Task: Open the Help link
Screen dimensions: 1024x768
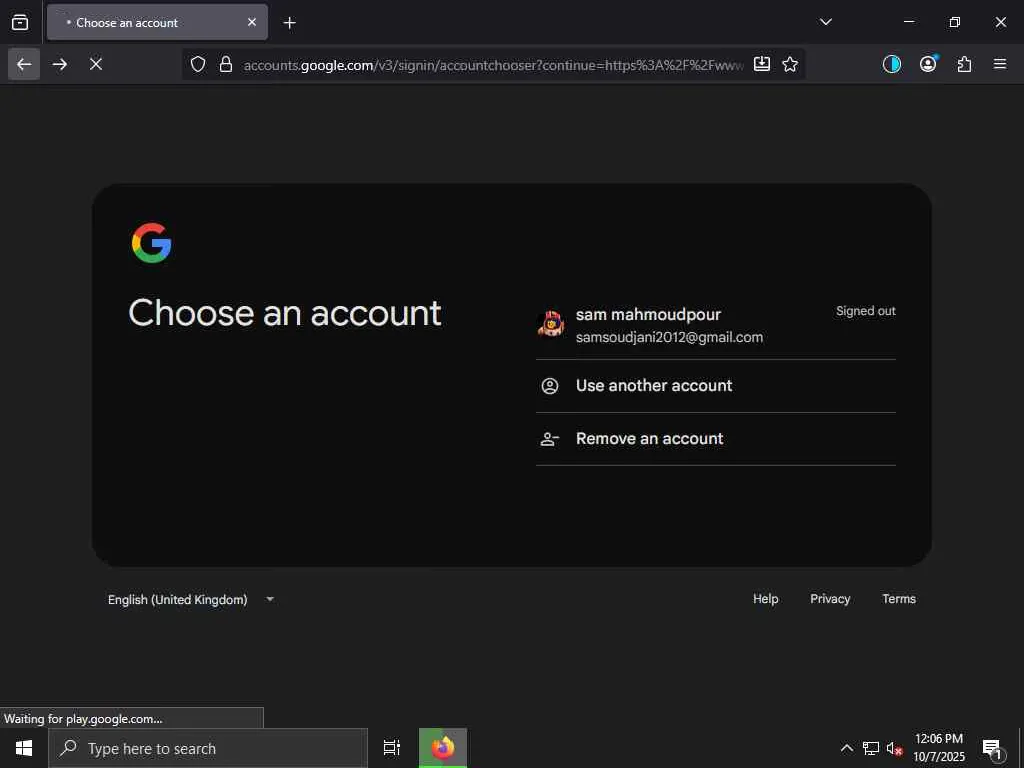Action: tap(765, 599)
